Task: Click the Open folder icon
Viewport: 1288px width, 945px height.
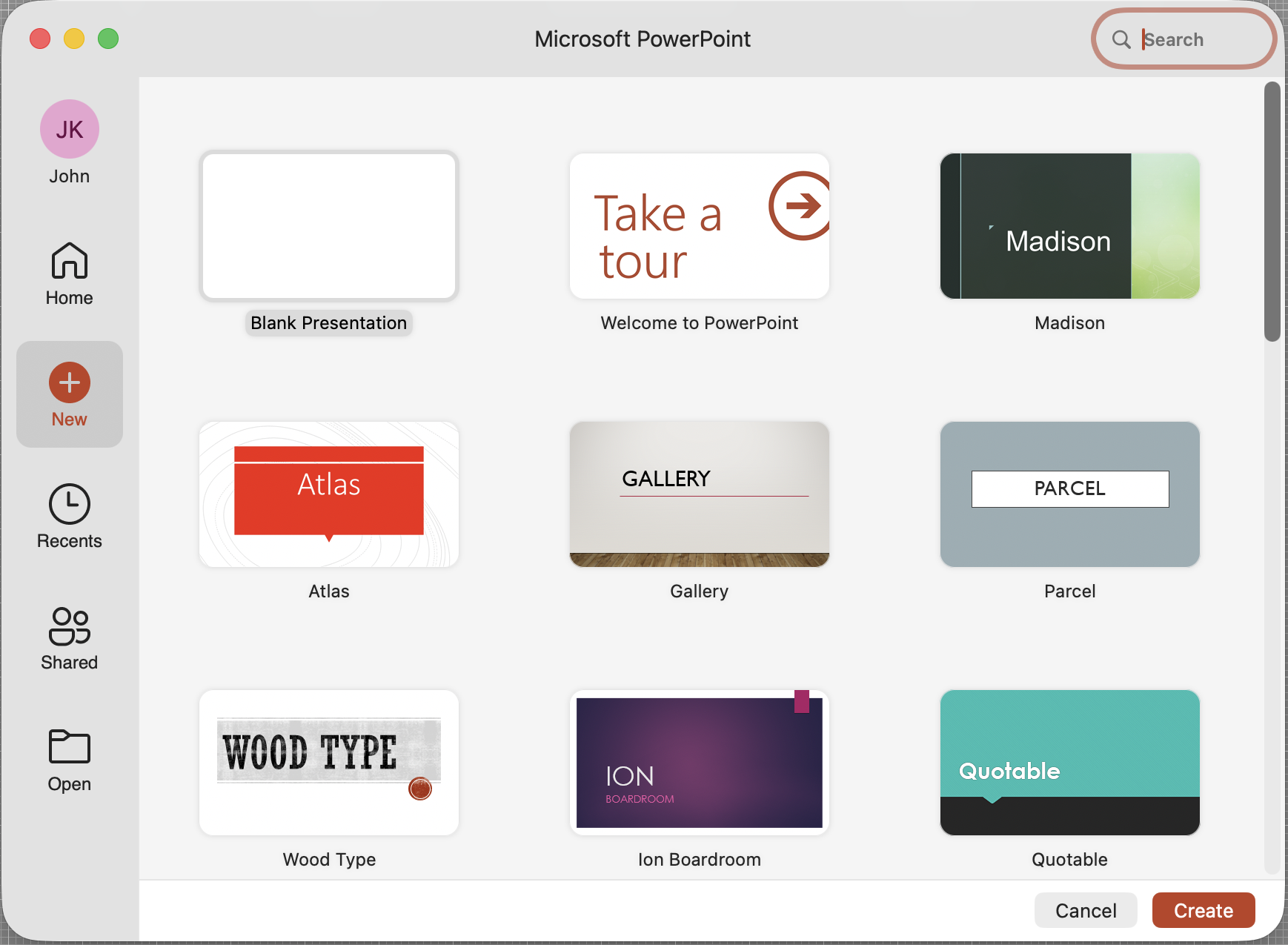Action: pyautogui.click(x=70, y=746)
